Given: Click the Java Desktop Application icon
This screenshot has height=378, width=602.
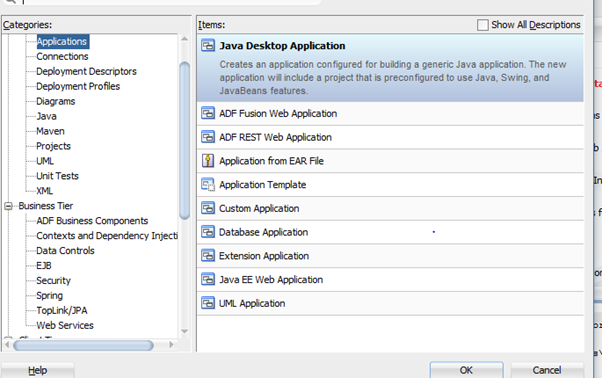Looking at the screenshot, I should click(x=208, y=46).
